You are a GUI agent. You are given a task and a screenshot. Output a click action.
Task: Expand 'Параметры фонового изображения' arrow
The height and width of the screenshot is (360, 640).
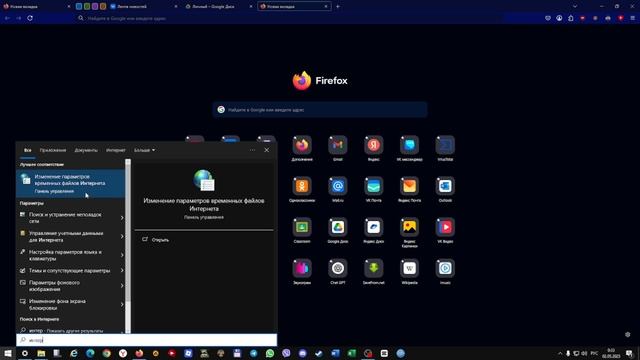click(122, 286)
